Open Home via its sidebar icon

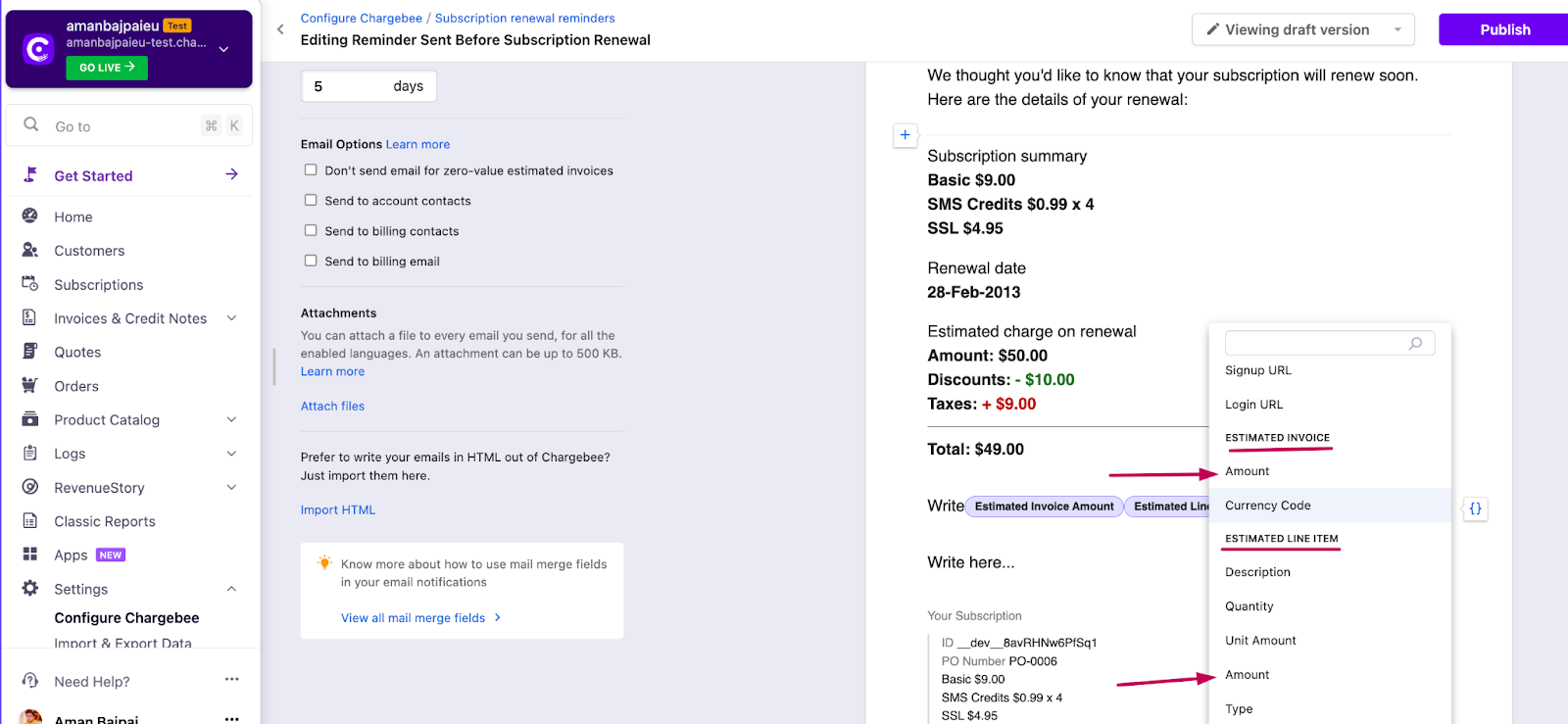[30, 217]
